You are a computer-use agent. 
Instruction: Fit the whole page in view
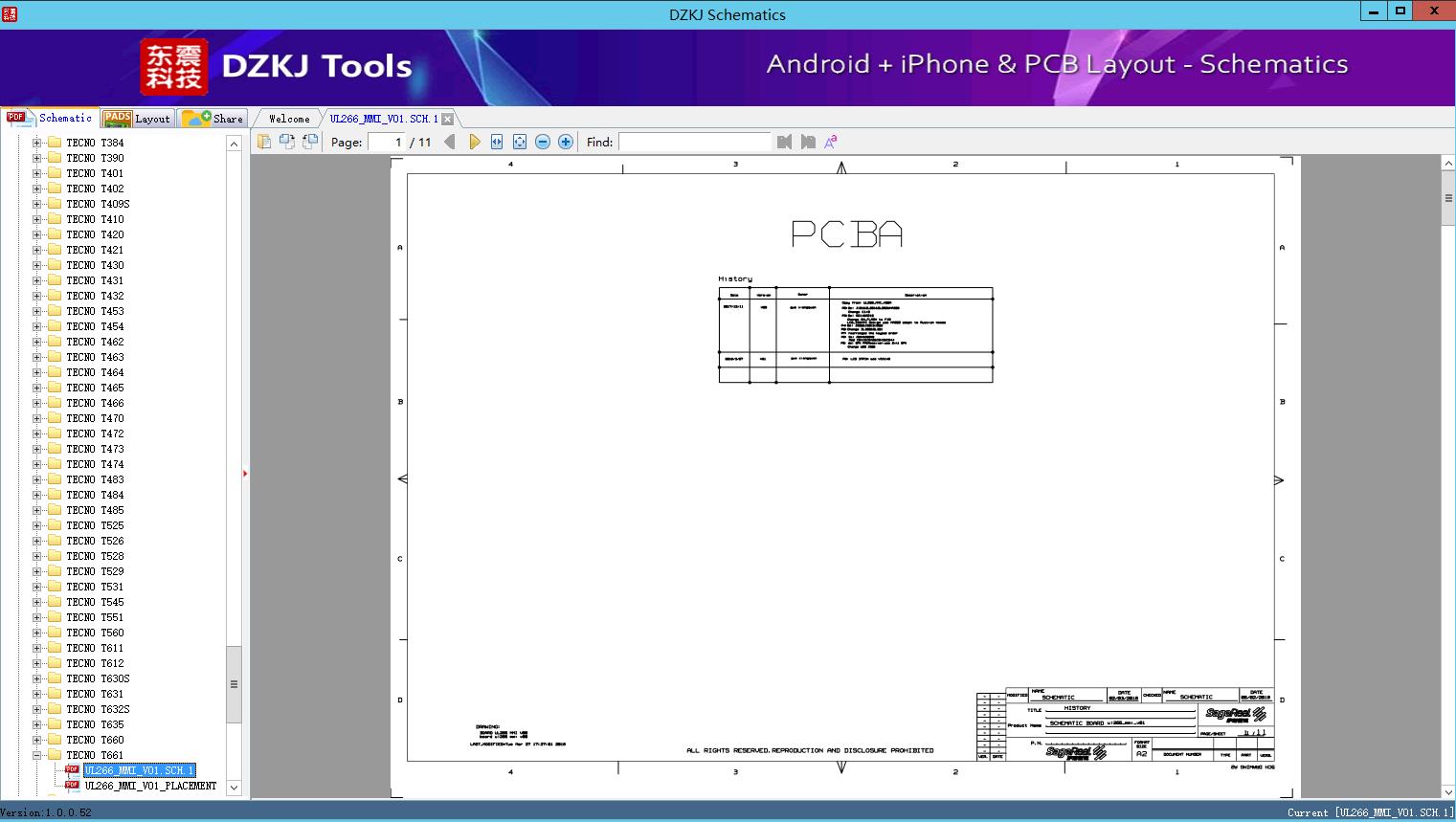tap(520, 142)
